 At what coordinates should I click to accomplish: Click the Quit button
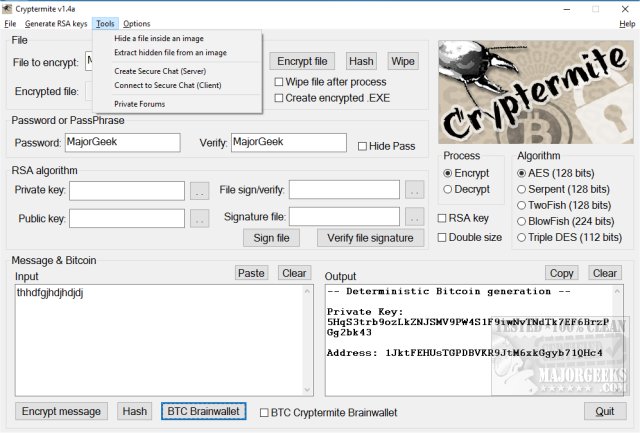coord(605,411)
